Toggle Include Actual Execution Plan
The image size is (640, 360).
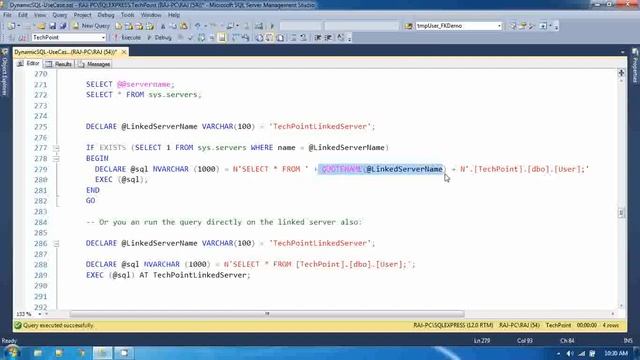(x=236, y=38)
